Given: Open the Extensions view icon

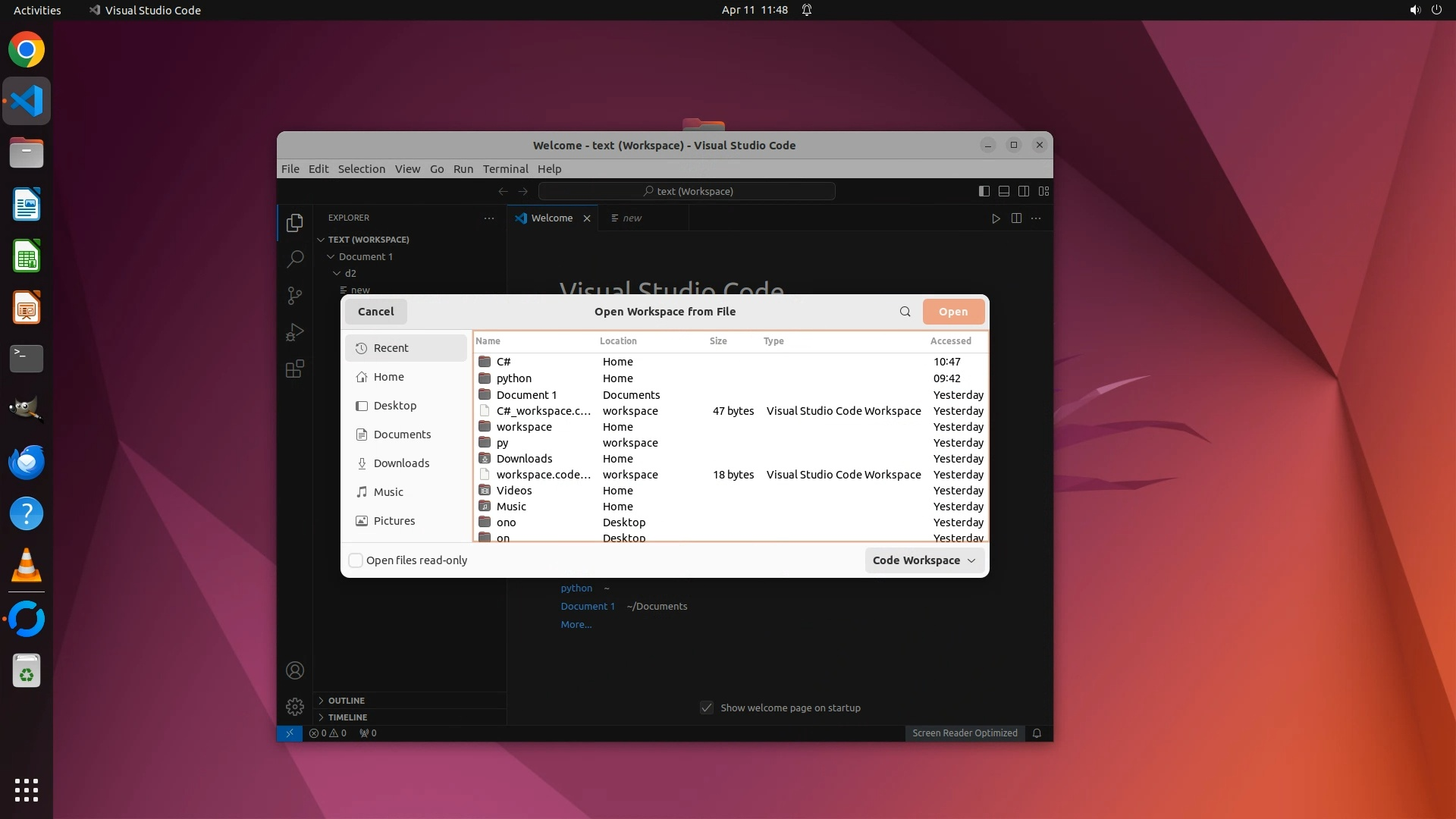Looking at the screenshot, I should [x=295, y=369].
